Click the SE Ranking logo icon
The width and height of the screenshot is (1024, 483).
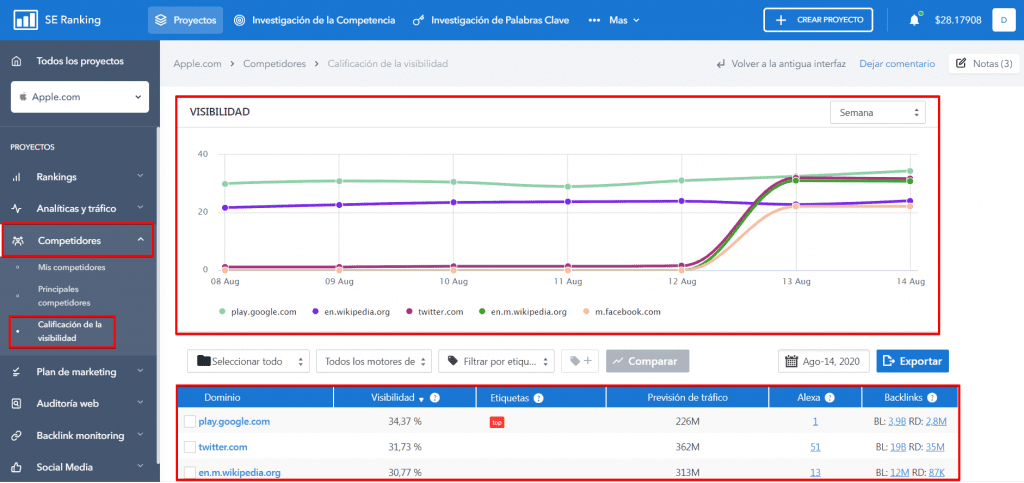pos(26,20)
